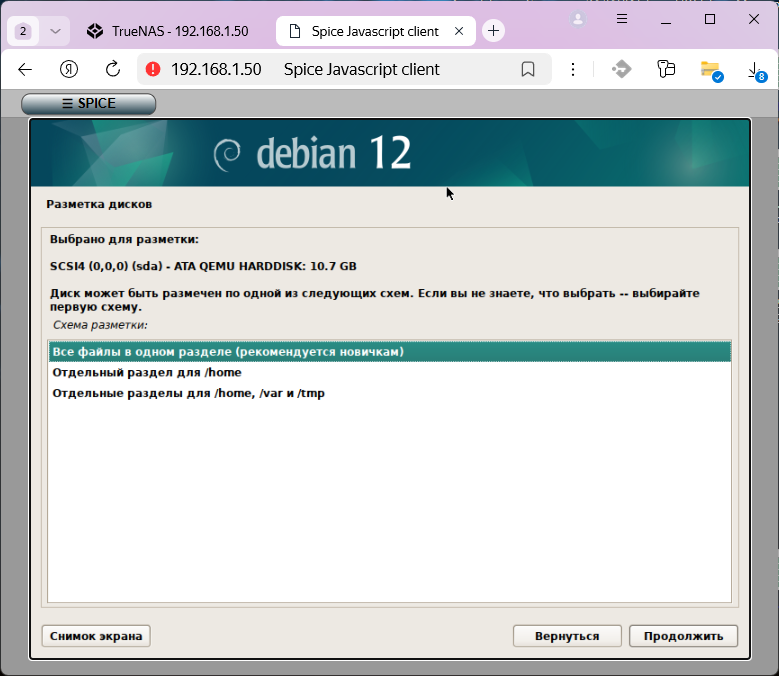Open the tab counter showing 2

click(23, 31)
